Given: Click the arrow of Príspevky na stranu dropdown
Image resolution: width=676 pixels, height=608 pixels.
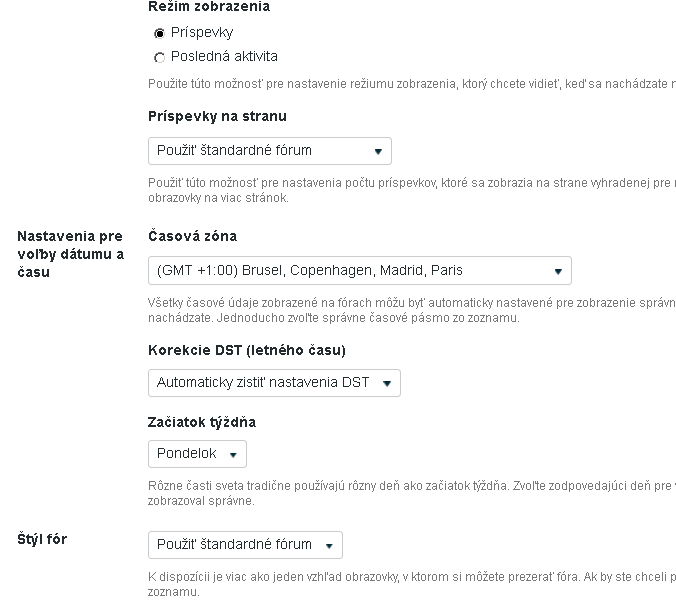Looking at the screenshot, I should (x=378, y=151).
